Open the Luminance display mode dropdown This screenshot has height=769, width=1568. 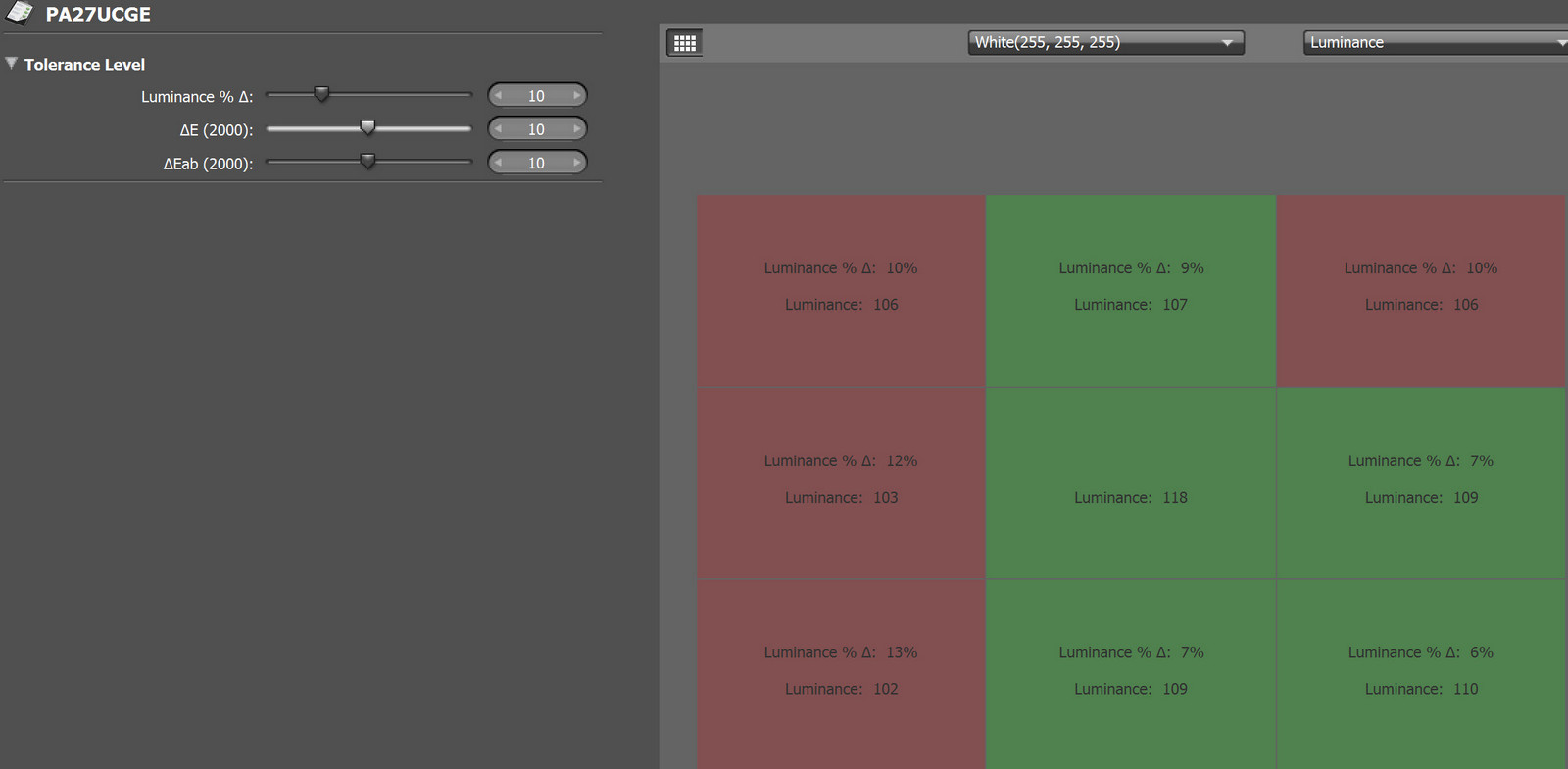click(1435, 43)
